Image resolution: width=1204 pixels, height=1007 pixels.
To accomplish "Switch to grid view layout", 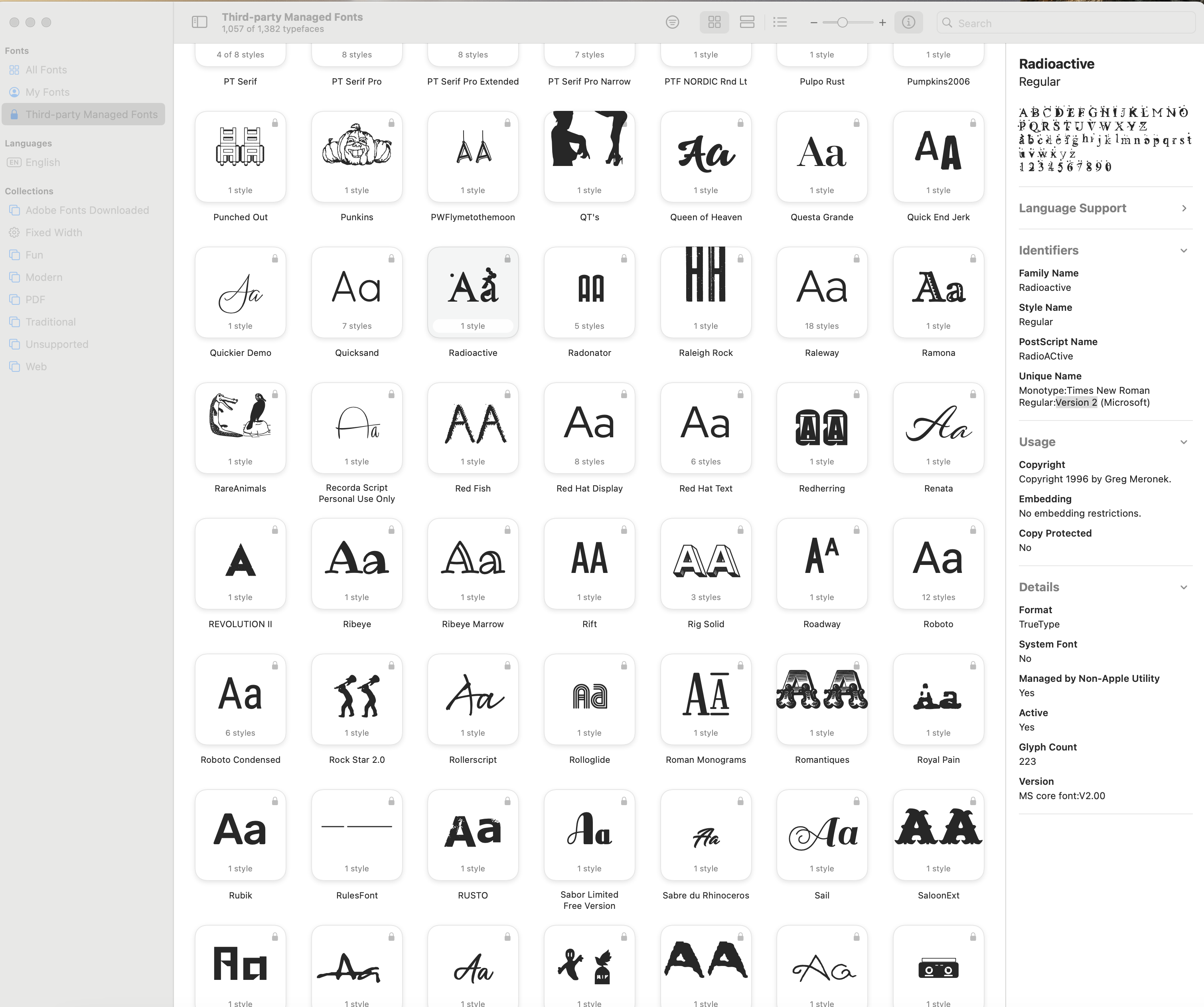I will (x=714, y=22).
